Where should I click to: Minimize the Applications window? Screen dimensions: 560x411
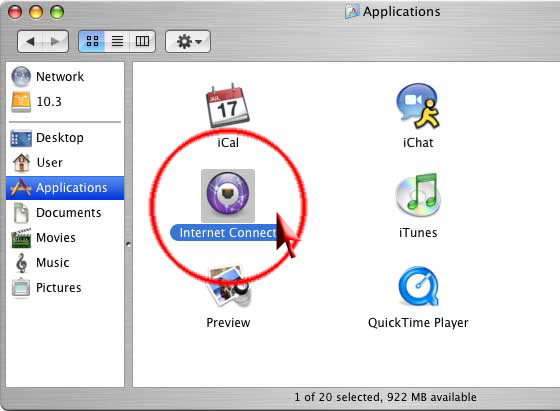[36, 12]
